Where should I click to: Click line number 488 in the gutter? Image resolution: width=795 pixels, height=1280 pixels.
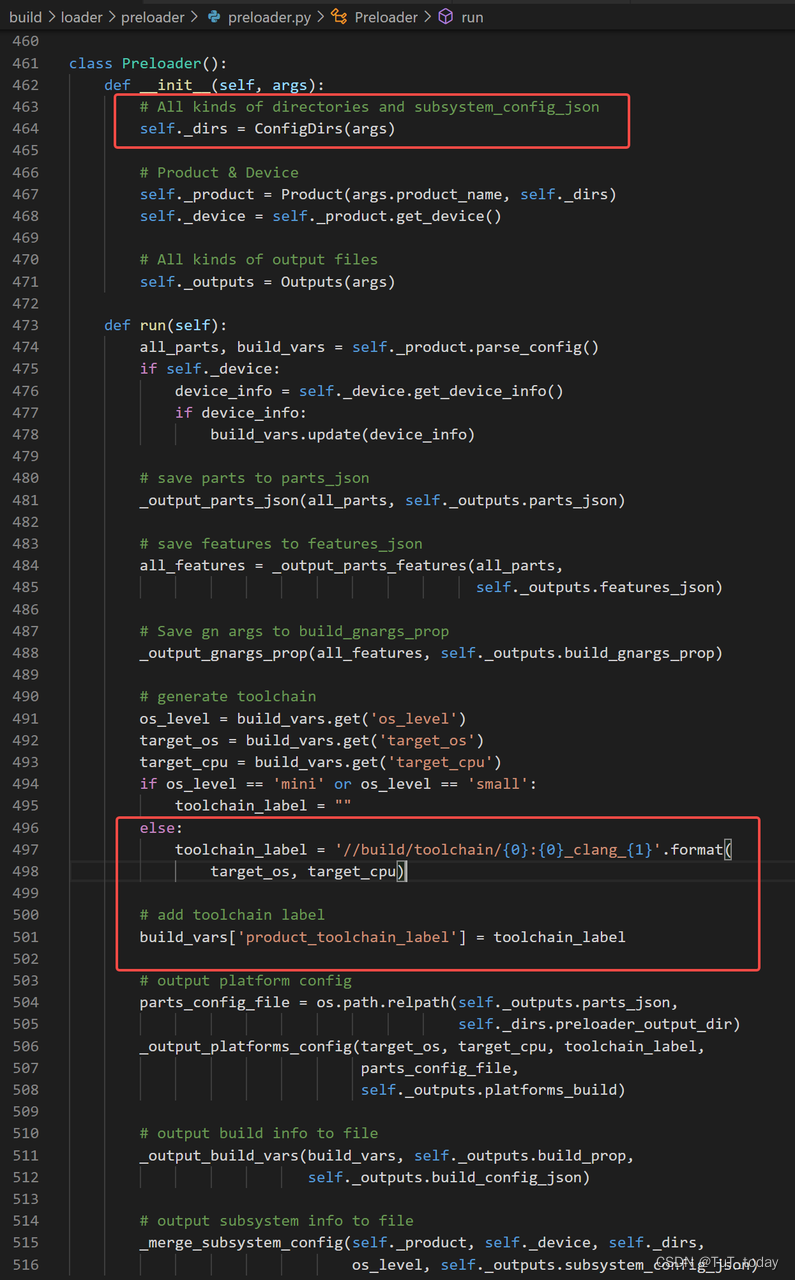[x=24, y=653]
